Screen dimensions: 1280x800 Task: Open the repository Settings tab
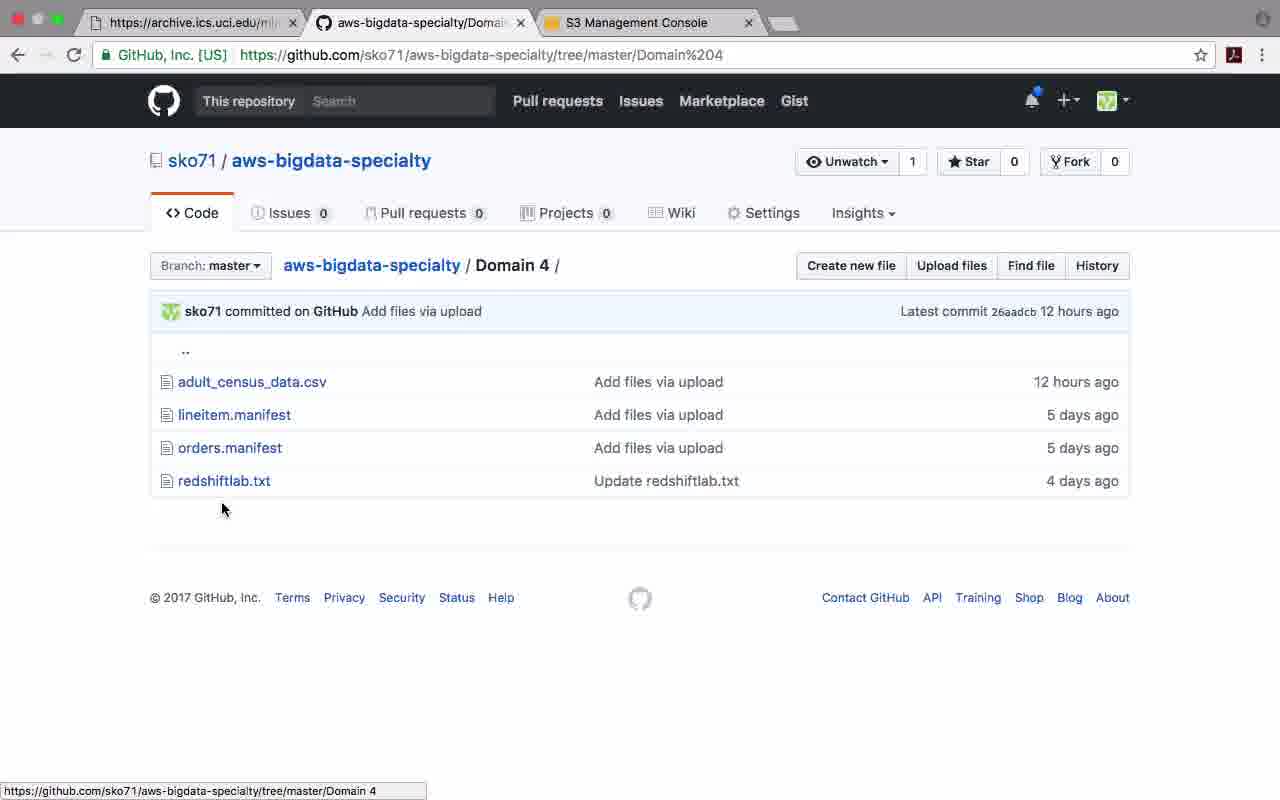[764, 213]
